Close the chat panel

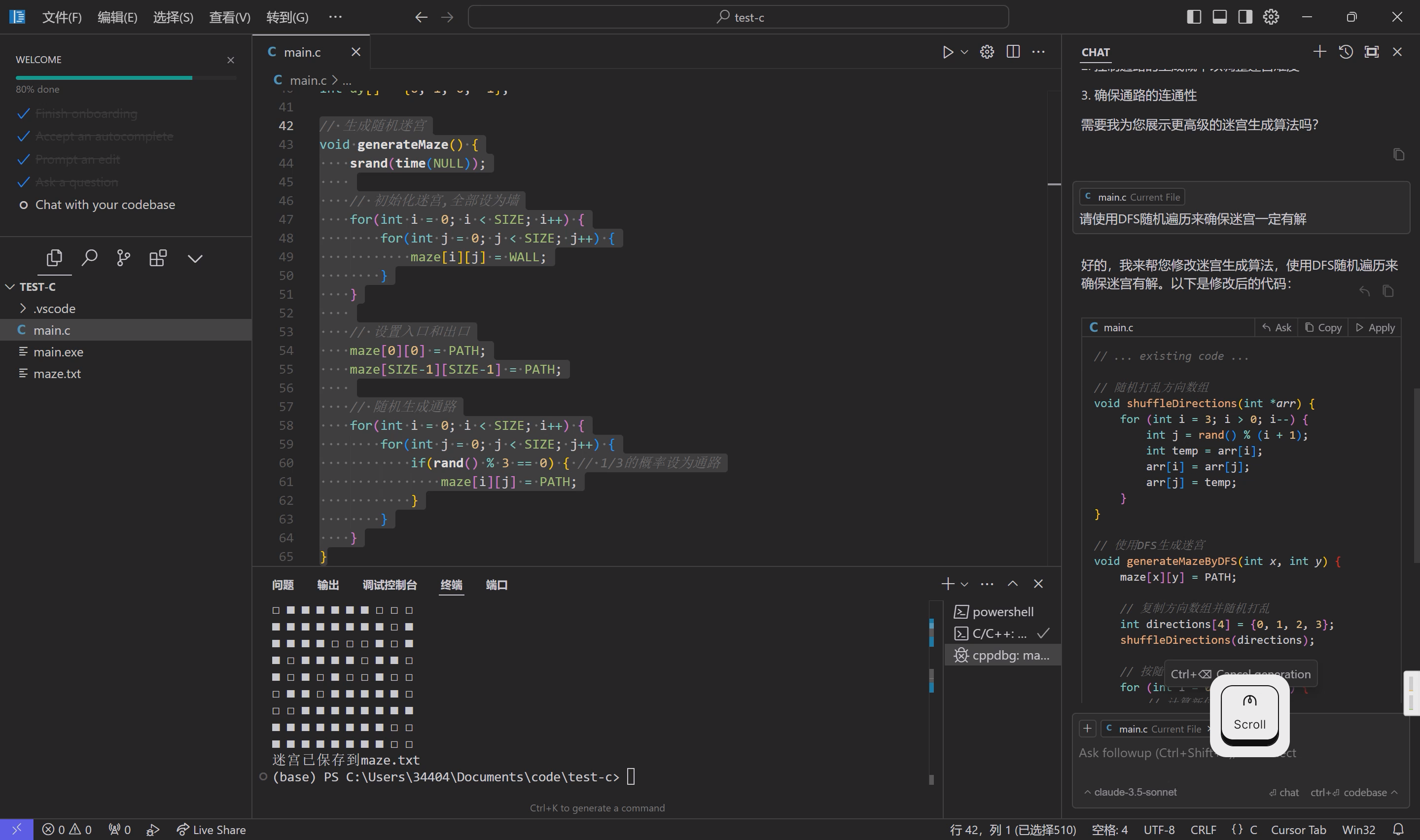coord(1397,52)
